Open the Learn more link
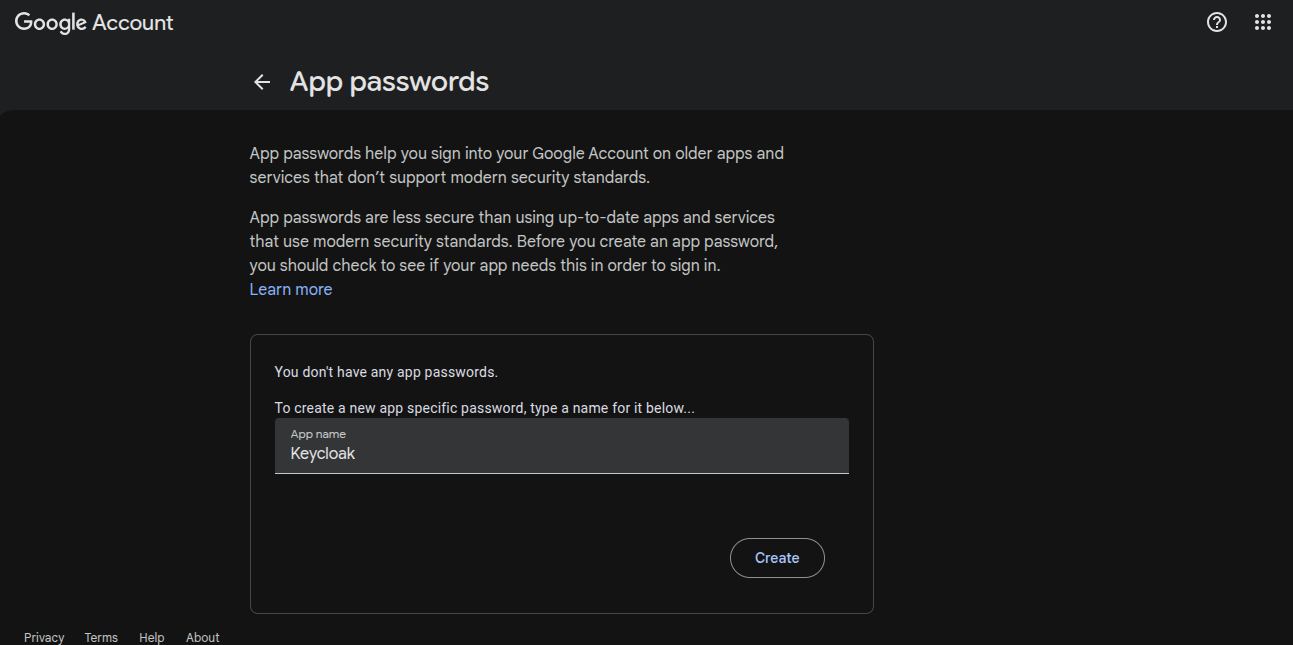Viewport: 1293px width, 645px height. pos(291,289)
